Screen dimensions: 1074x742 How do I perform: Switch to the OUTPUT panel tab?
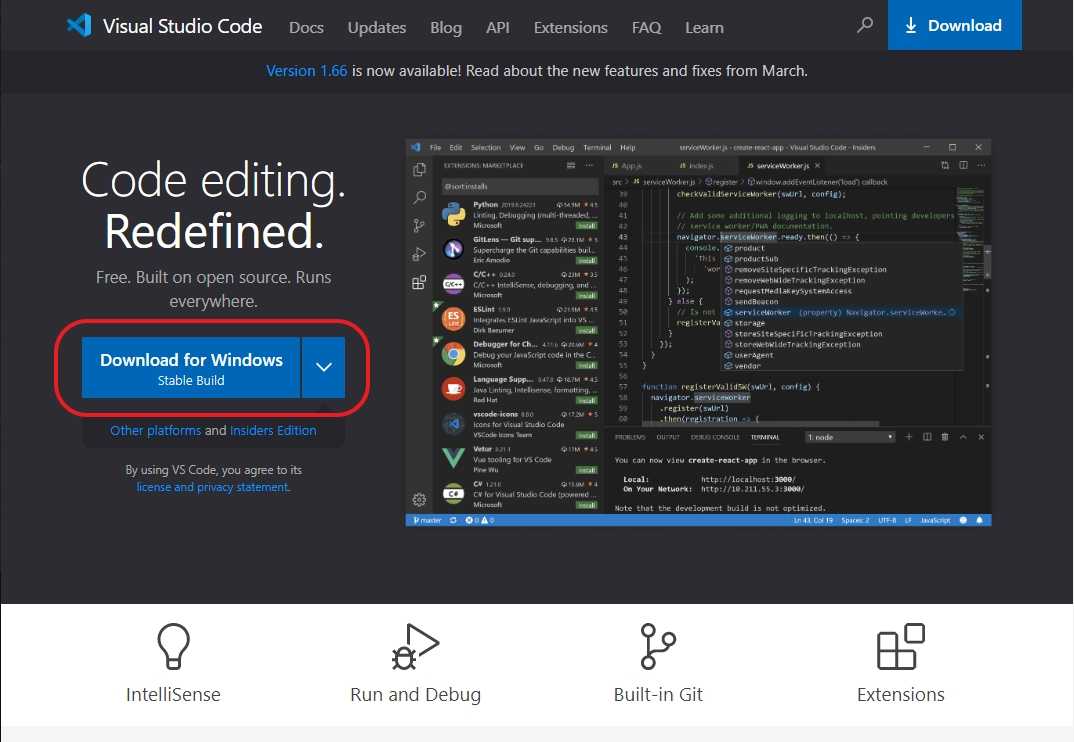click(x=668, y=437)
